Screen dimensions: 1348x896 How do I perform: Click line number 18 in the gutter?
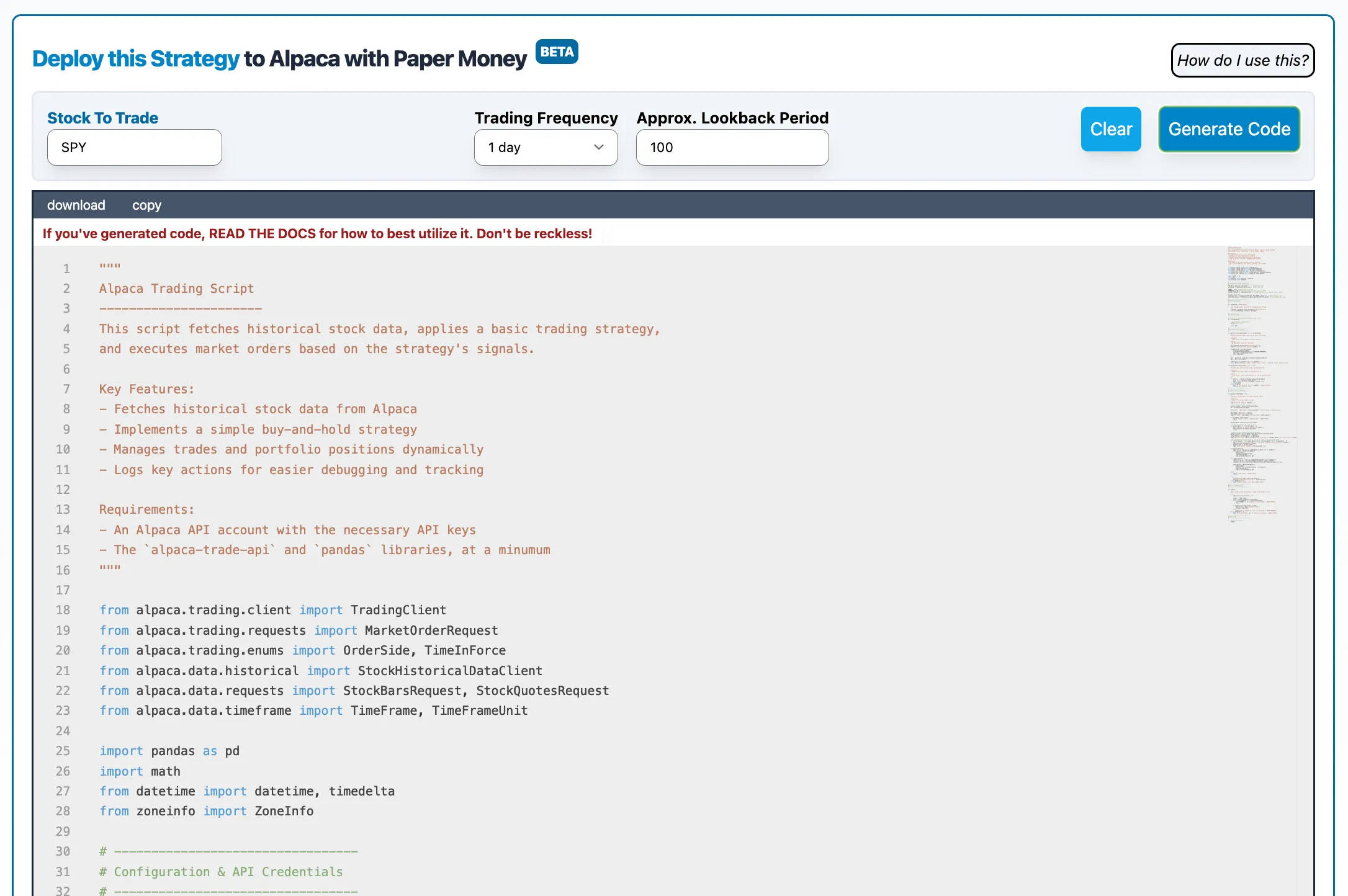pyautogui.click(x=63, y=610)
